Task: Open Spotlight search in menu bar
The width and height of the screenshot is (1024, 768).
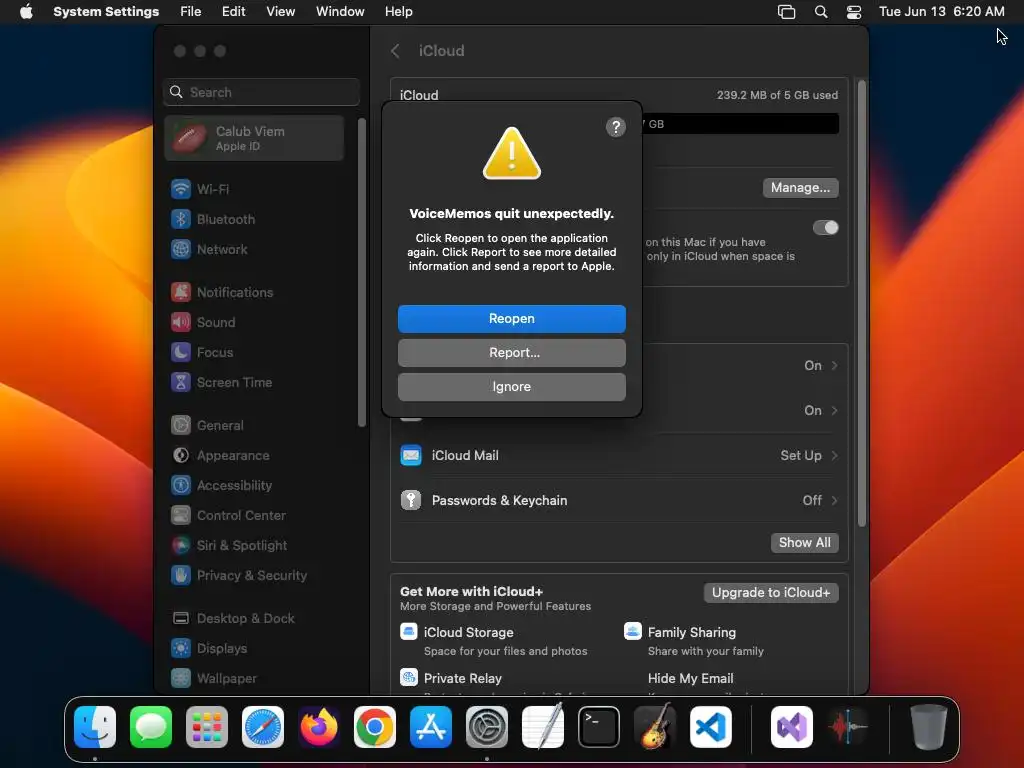Action: tap(821, 12)
